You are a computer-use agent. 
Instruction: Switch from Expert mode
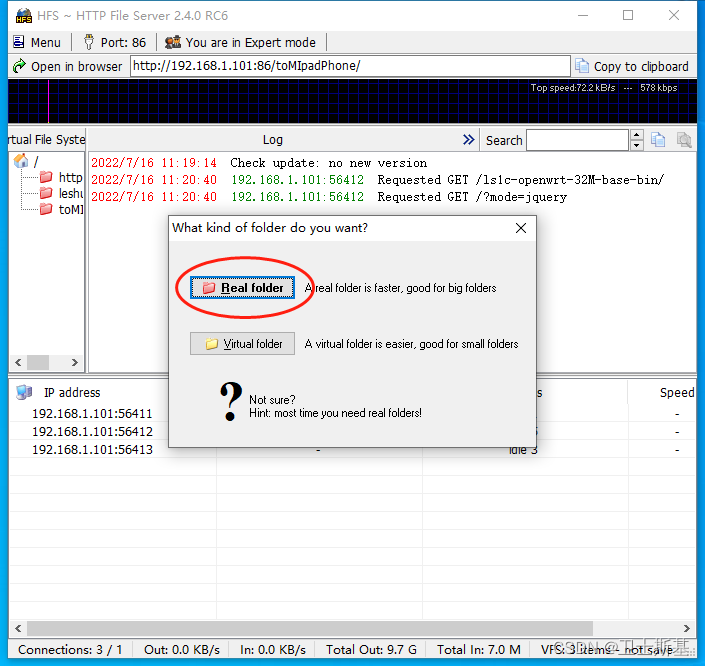[x=241, y=42]
